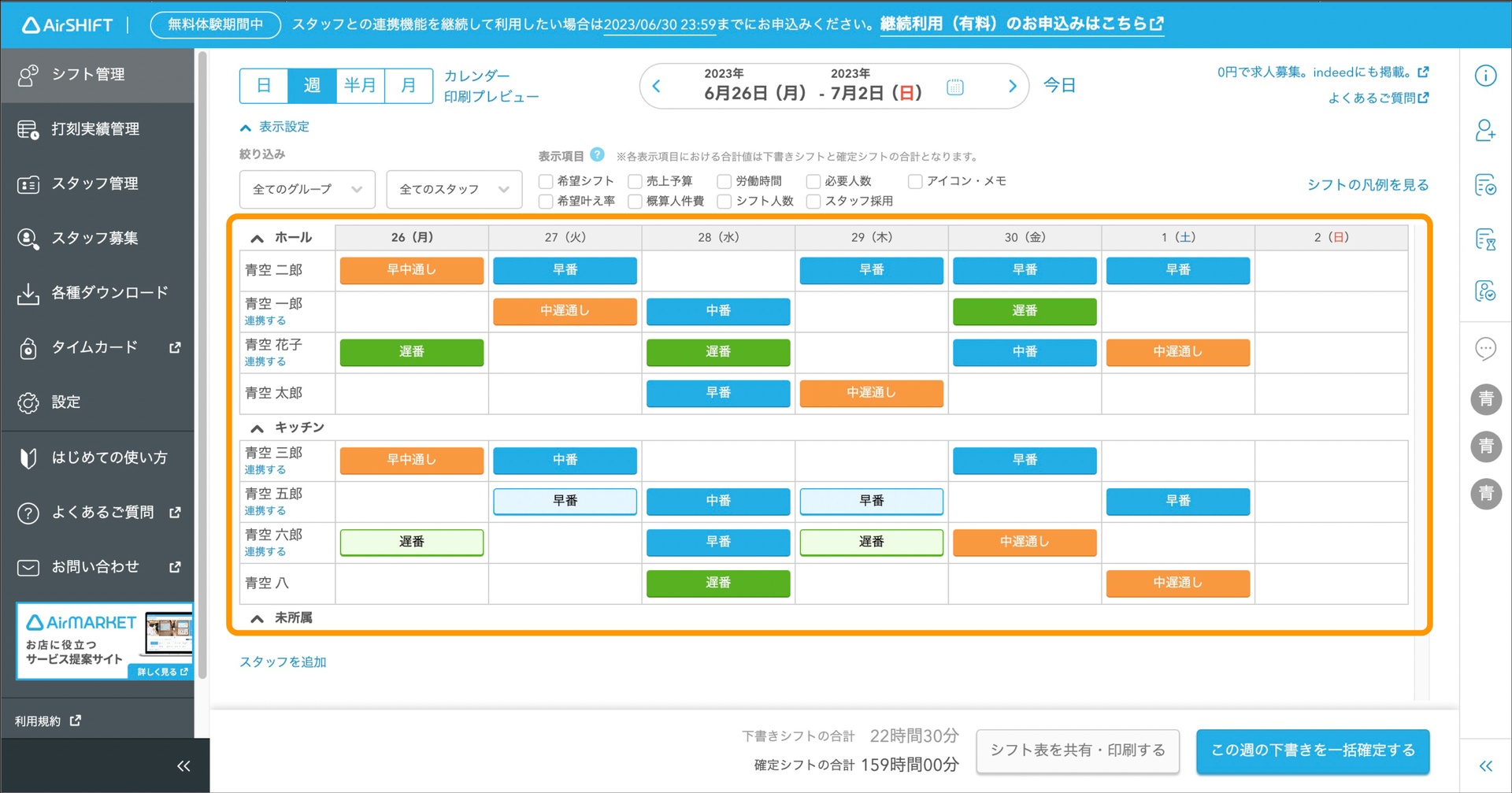Open スタッフ管理 from the left sidebar
This screenshot has height=793, width=1512.
94,183
